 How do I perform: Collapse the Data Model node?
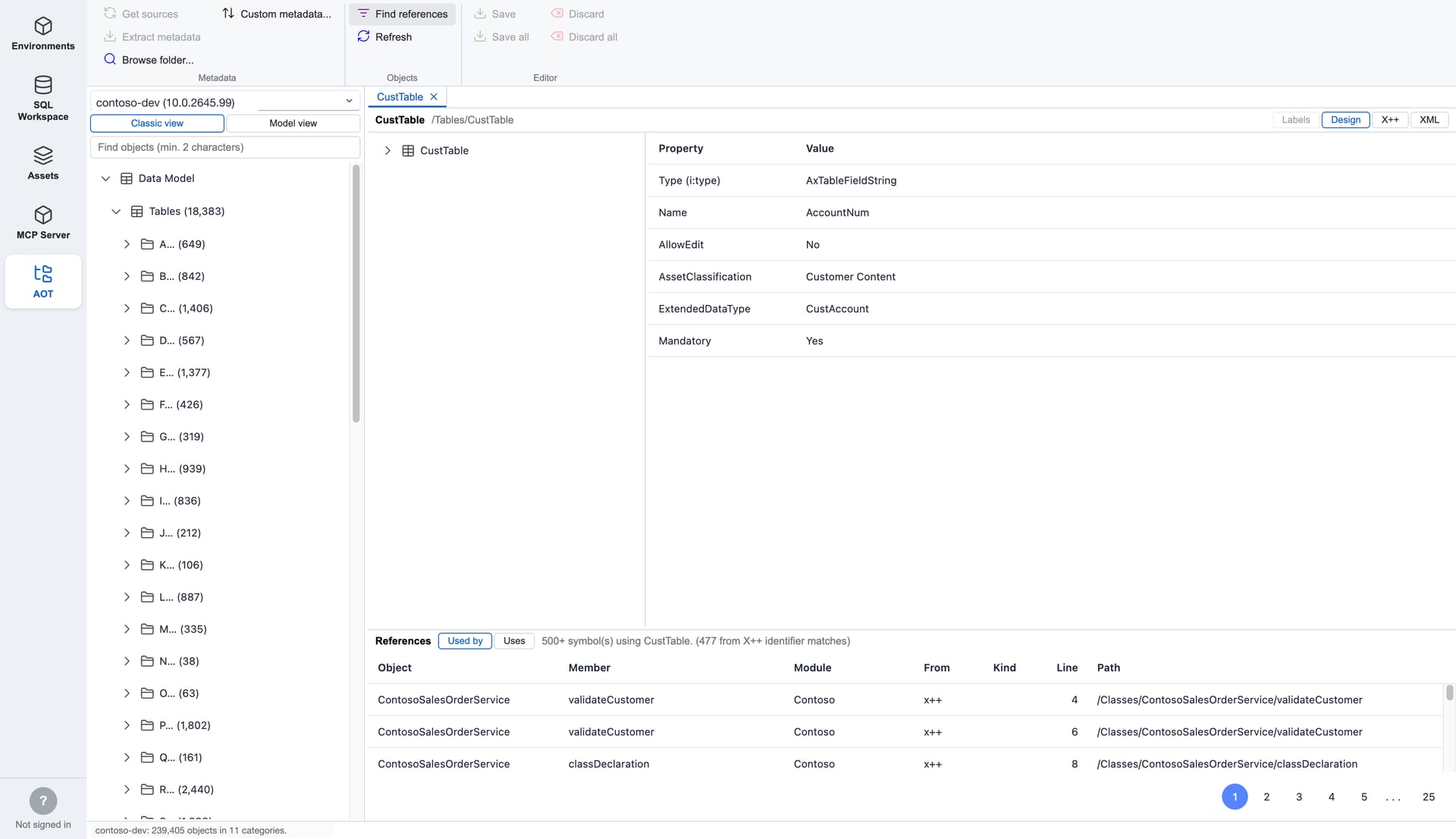coord(105,178)
